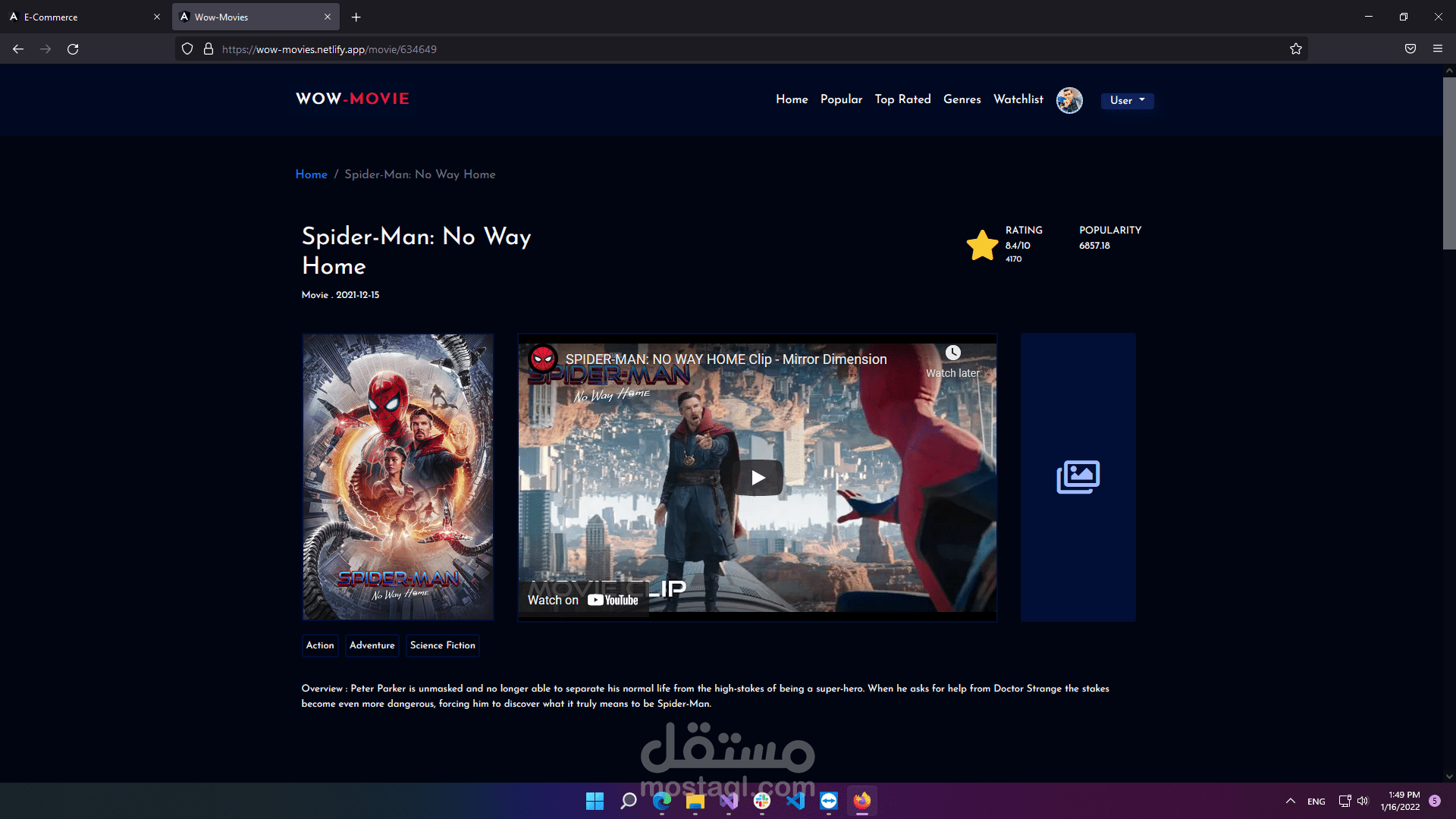Click the Spider-Man movie poster

coord(398,477)
